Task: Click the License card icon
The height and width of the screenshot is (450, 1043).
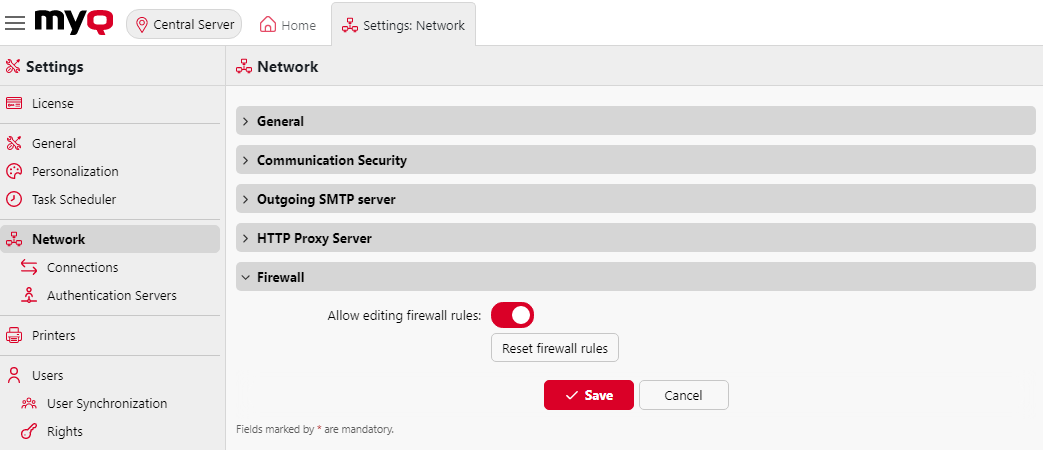Action: pyautogui.click(x=14, y=103)
